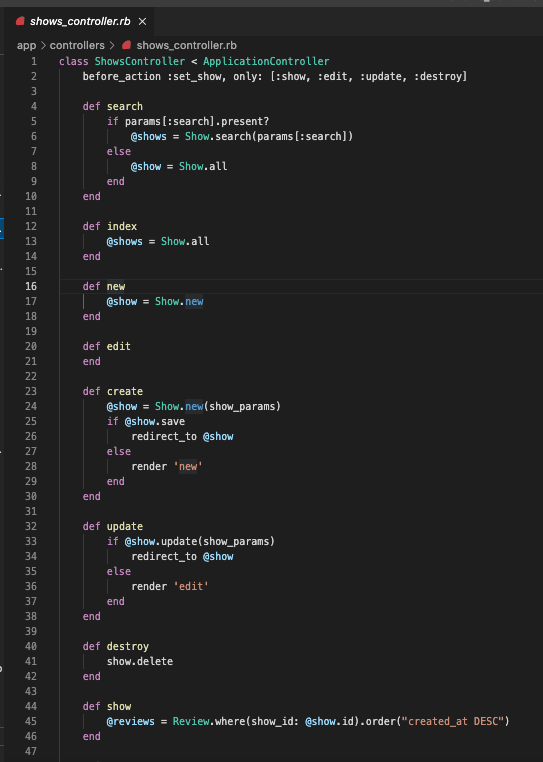
Task: Click the Ruby file icon in tab
Action: (20, 21)
